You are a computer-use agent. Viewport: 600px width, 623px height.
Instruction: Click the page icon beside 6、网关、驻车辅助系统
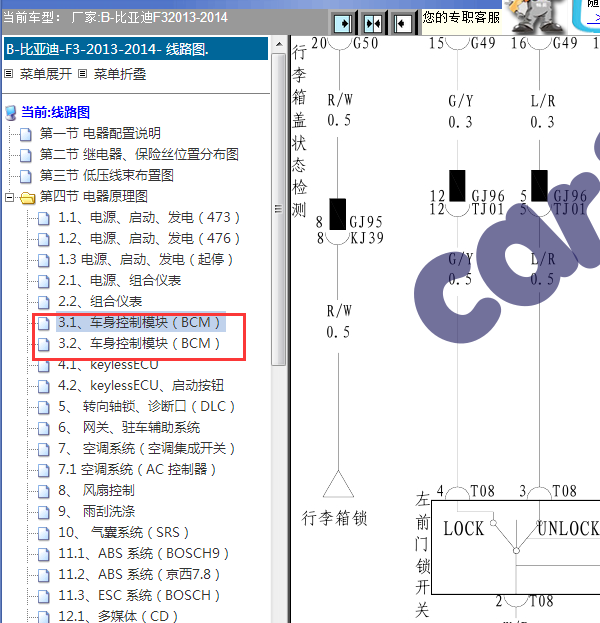(44, 428)
